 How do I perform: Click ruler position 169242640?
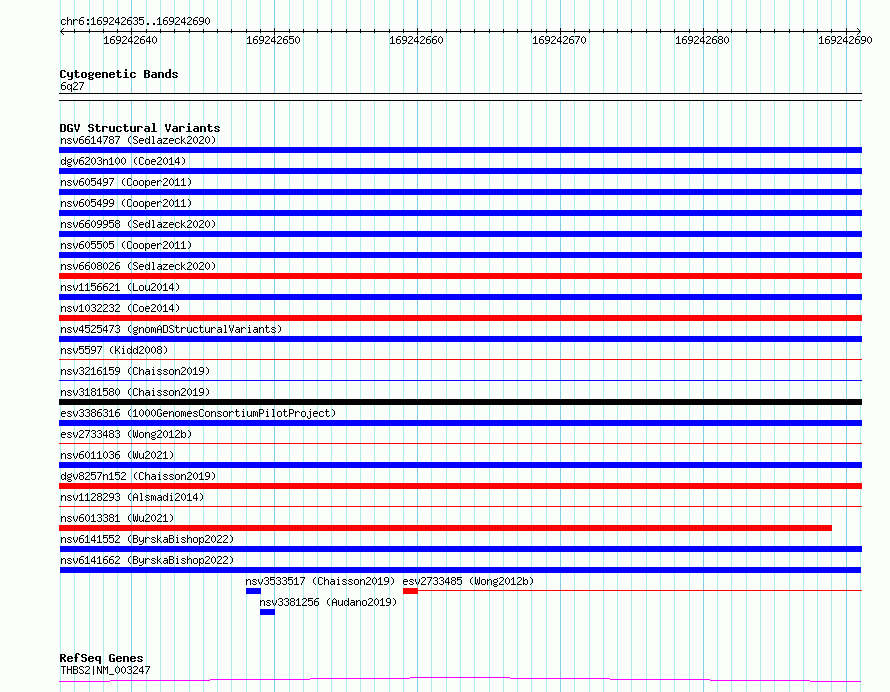[x=131, y=40]
